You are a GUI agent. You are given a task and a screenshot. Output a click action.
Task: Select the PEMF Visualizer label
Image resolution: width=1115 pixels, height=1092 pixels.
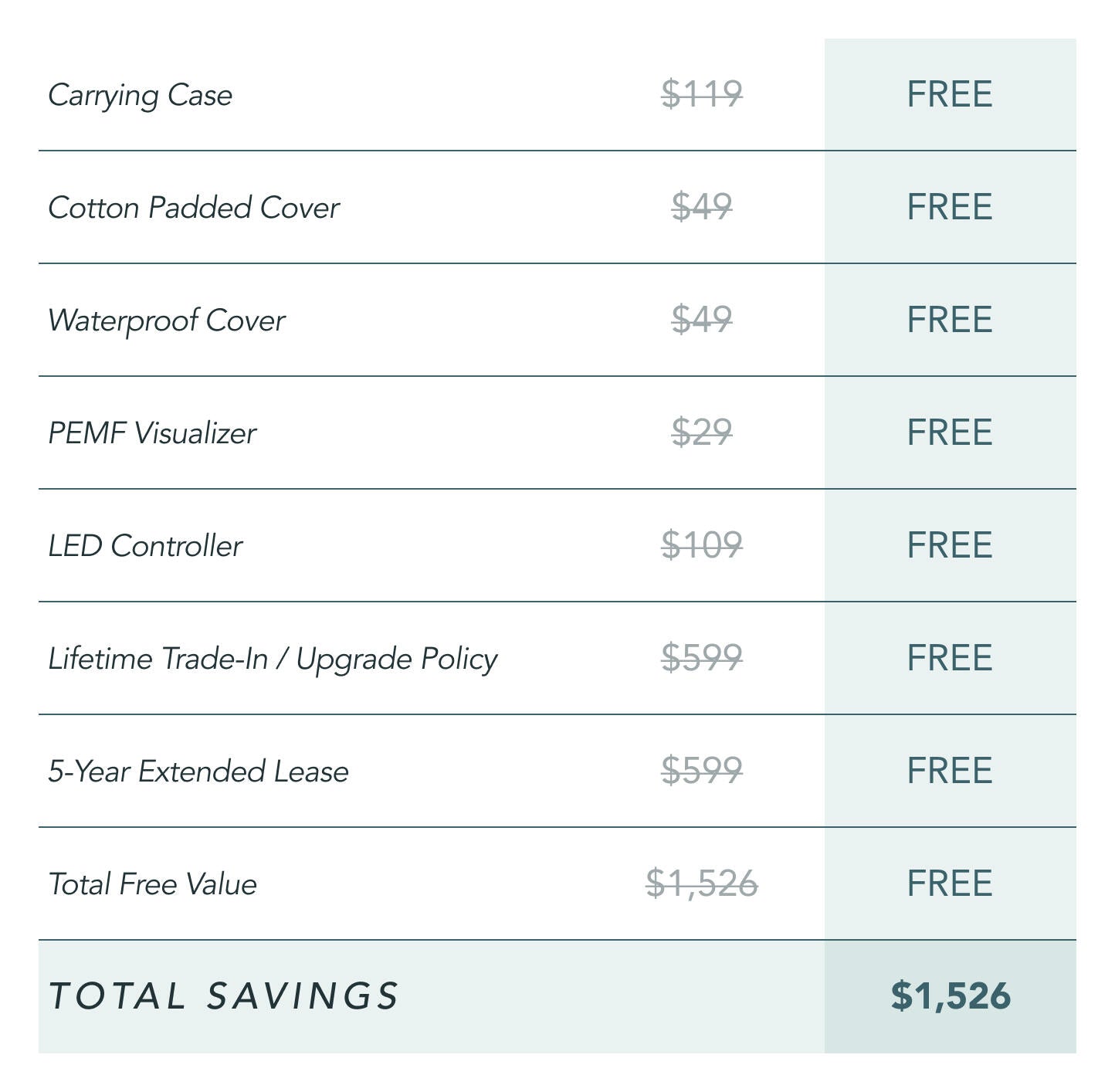click(x=152, y=433)
